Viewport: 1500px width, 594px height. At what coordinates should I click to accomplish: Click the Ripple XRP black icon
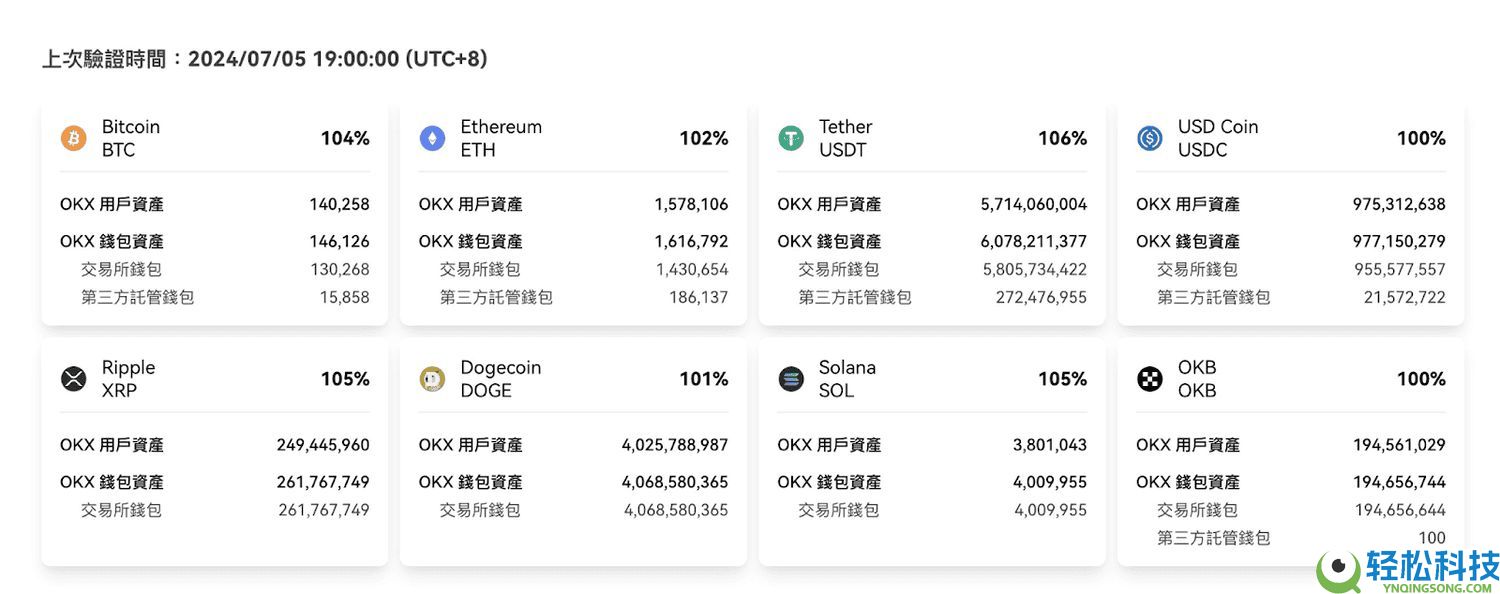click(x=72, y=379)
